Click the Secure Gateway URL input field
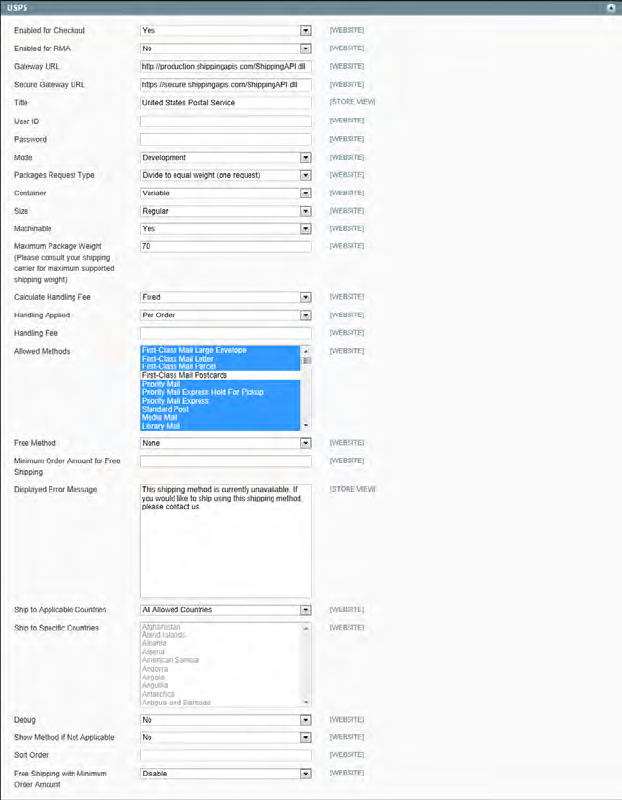Viewport: 622px width, 800px height. (x=226, y=85)
